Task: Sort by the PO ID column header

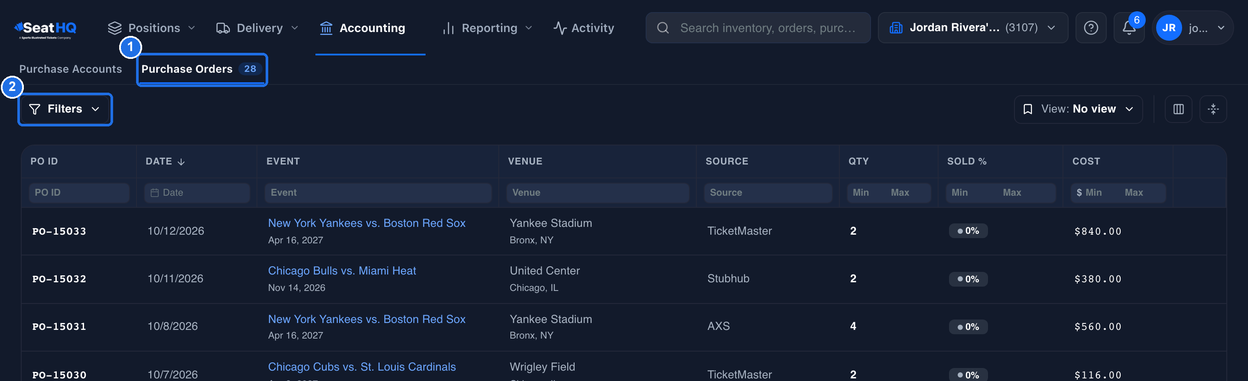Action: click(x=45, y=161)
